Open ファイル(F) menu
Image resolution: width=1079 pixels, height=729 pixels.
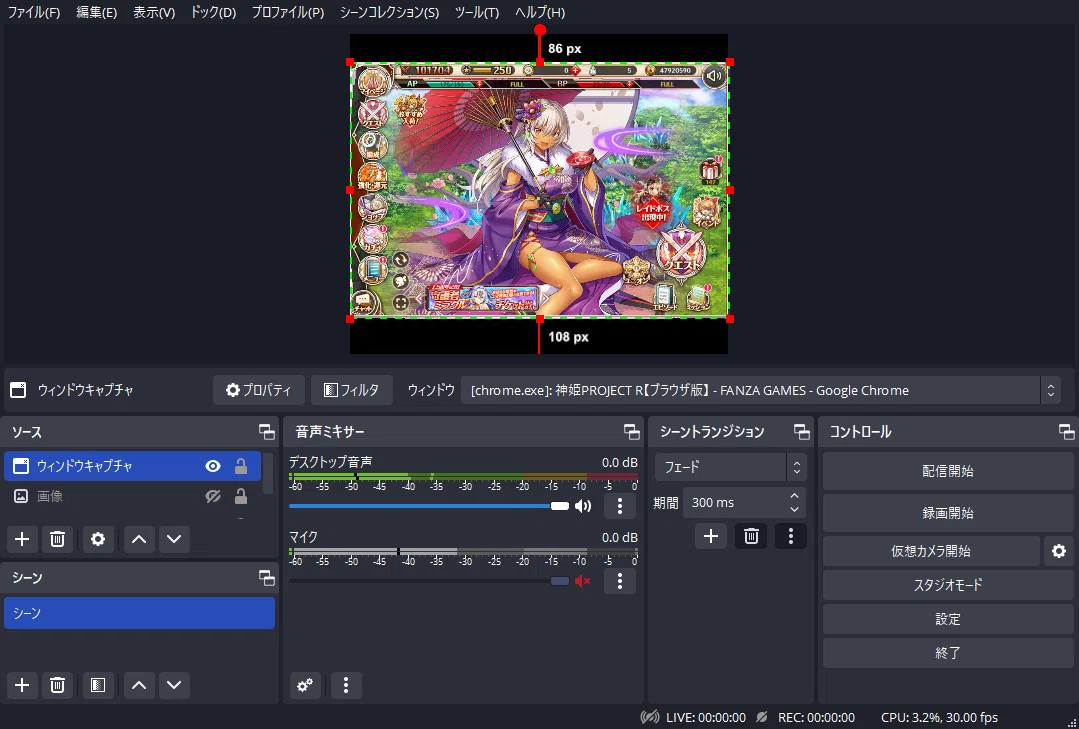pos(34,12)
